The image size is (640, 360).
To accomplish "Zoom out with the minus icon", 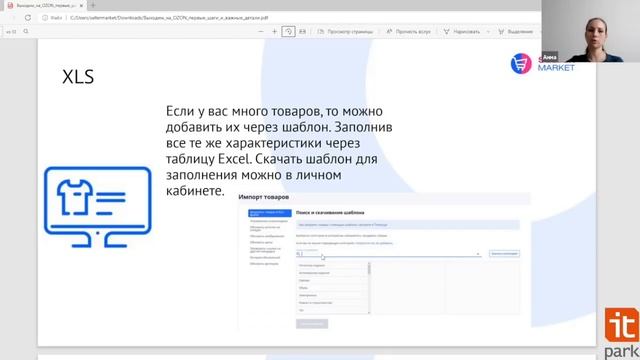I will click(261, 31).
